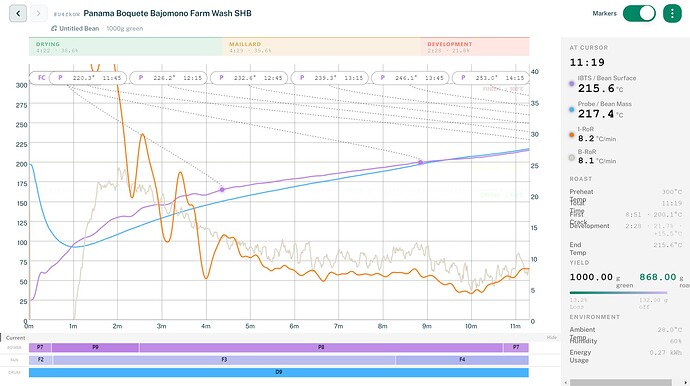This screenshot has height=386, width=690.
Task: Select the P8 power segment
Action: tap(321, 347)
